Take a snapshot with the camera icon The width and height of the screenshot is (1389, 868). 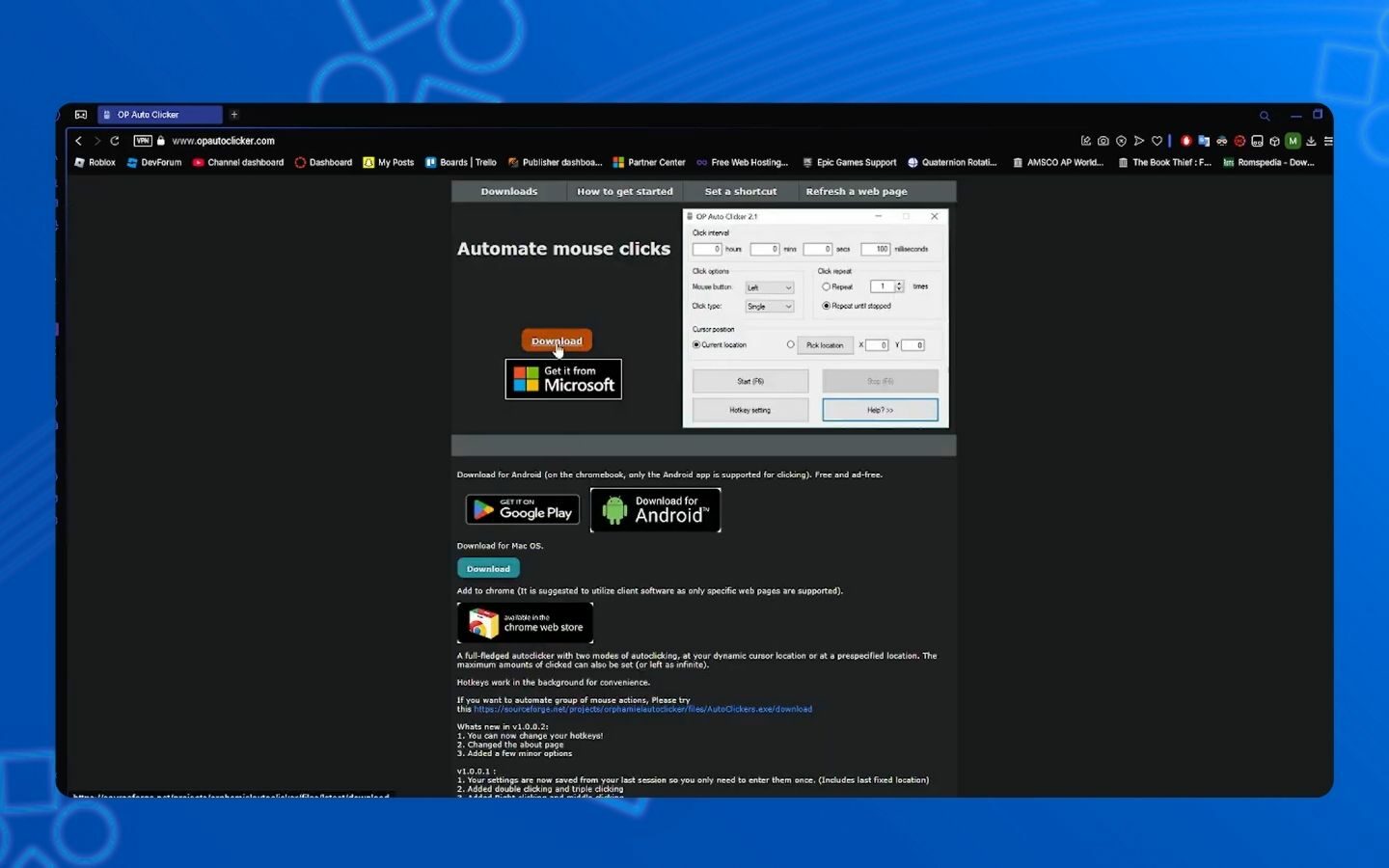1103,141
